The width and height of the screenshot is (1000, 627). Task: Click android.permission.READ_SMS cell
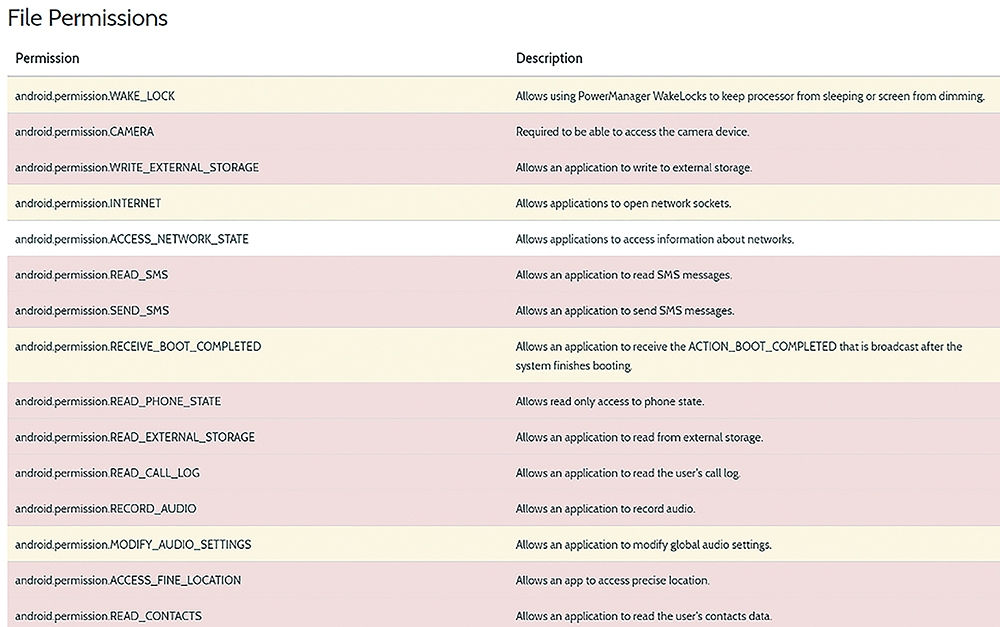(x=92, y=275)
